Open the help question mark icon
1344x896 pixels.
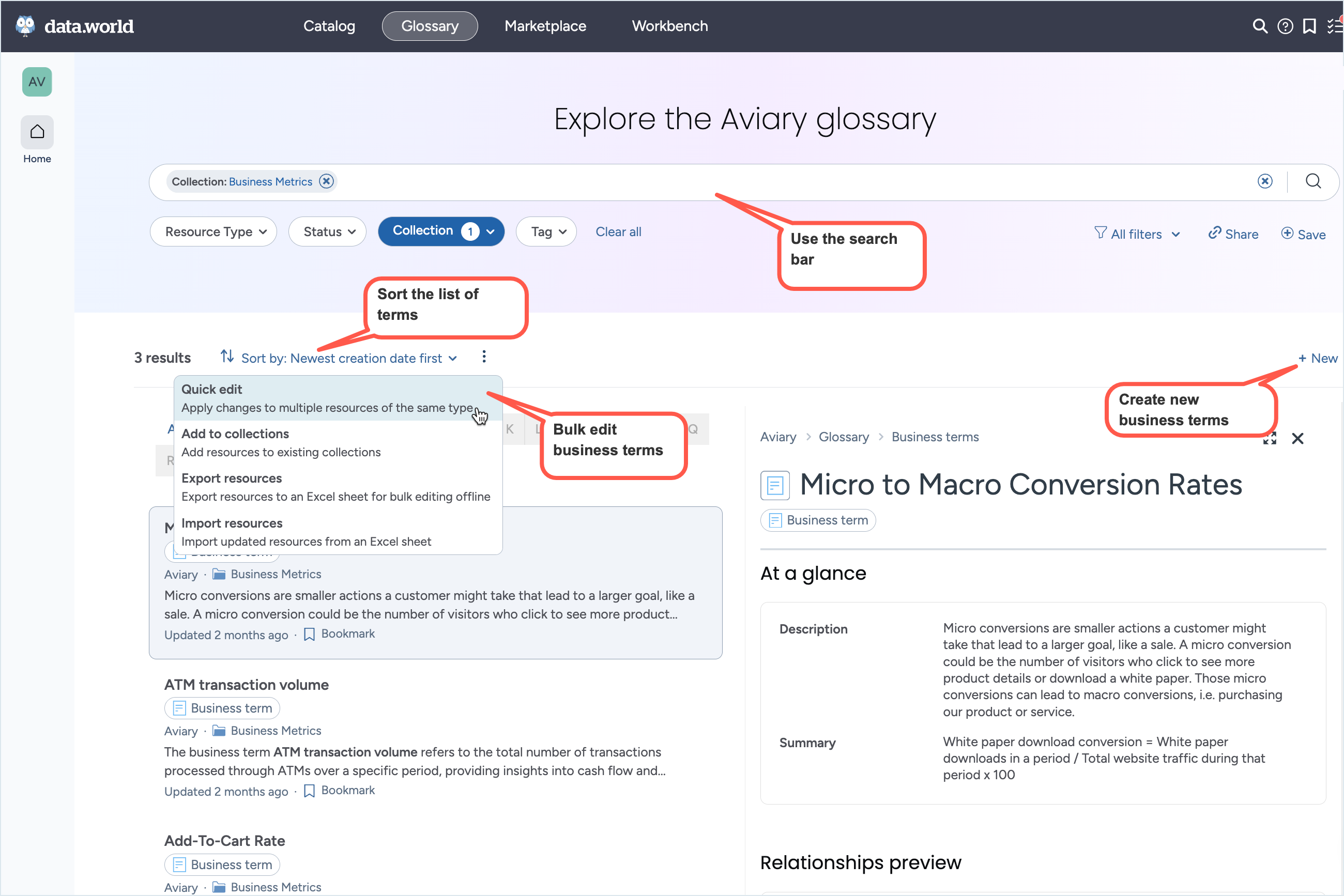[1285, 26]
